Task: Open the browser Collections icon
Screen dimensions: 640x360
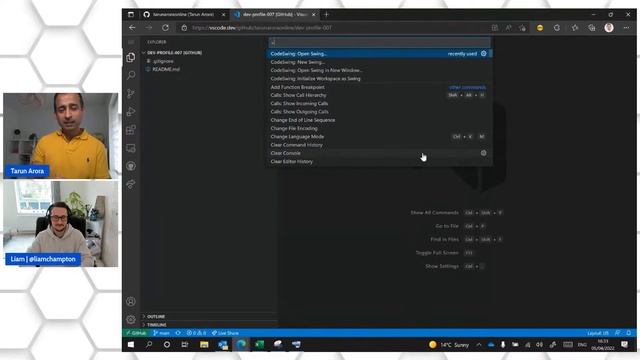Action: tap(592, 28)
